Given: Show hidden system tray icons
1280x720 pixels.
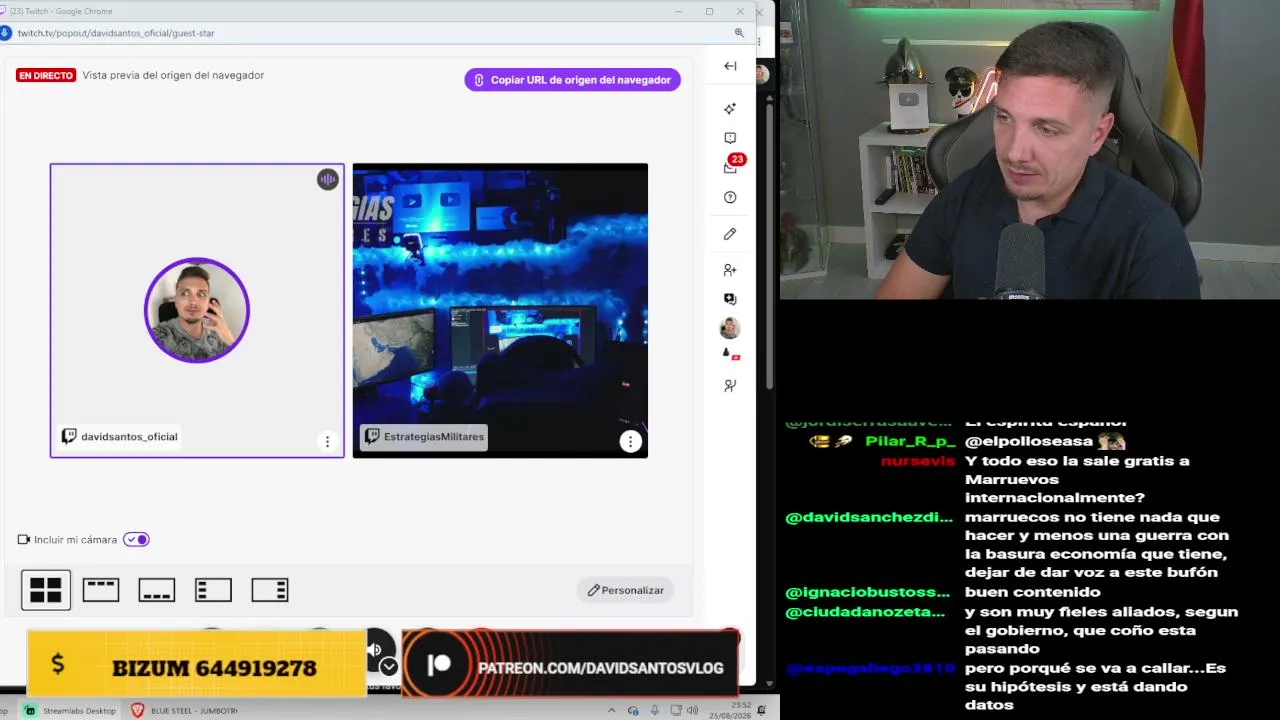Looking at the screenshot, I should pyautogui.click(x=612, y=710).
